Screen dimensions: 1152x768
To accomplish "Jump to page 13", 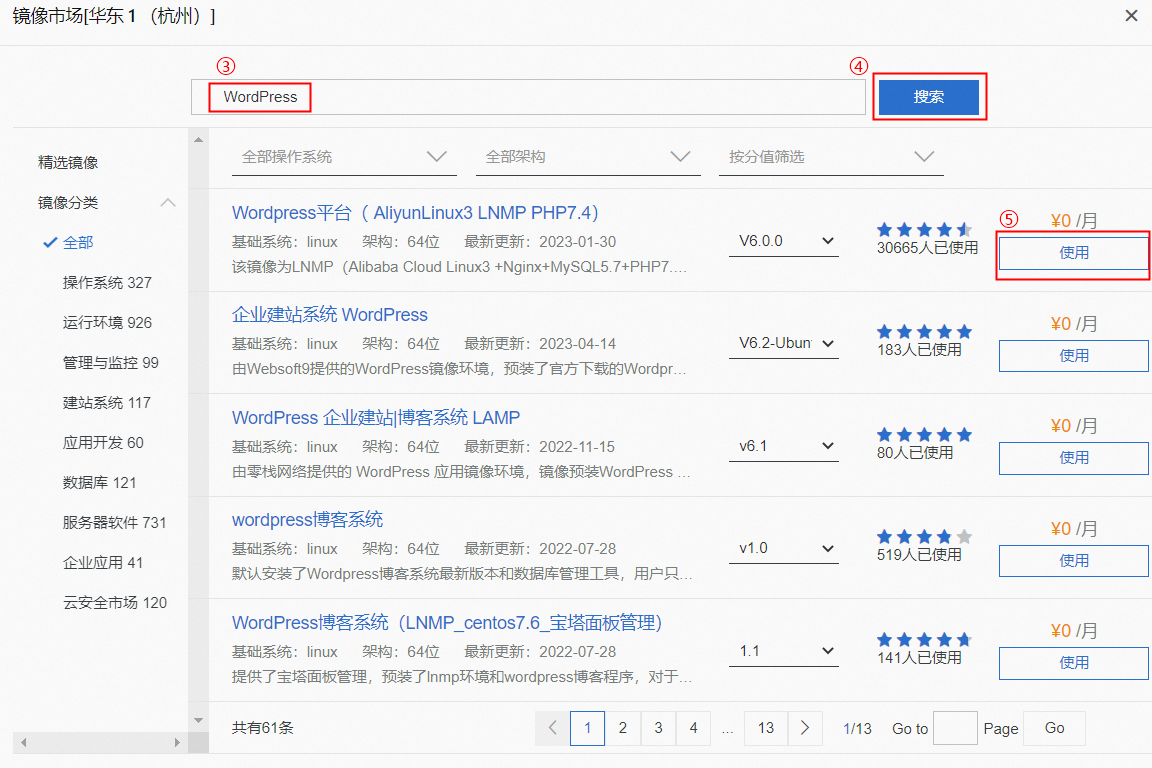I will point(766,728).
